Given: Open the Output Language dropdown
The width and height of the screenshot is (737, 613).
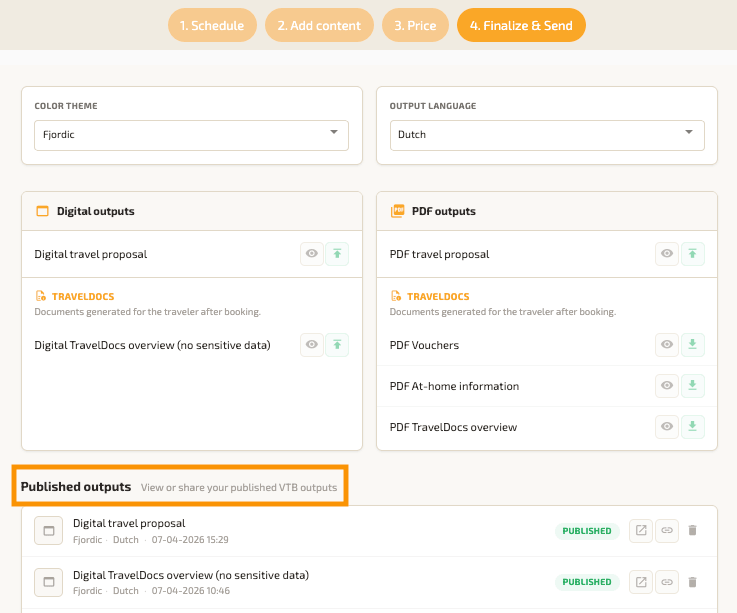Looking at the screenshot, I should pyautogui.click(x=546, y=134).
